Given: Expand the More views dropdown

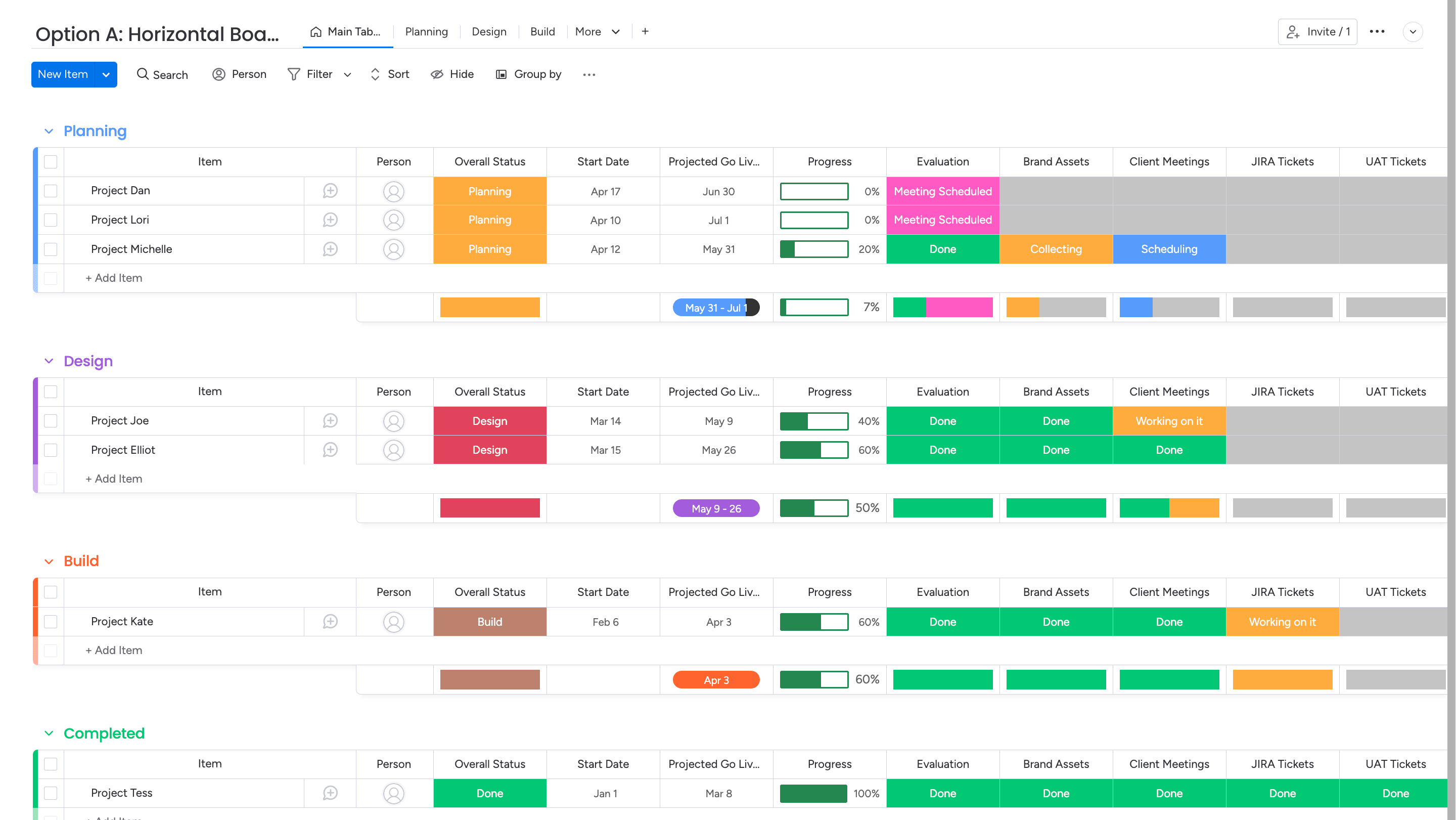Looking at the screenshot, I should click(x=597, y=32).
